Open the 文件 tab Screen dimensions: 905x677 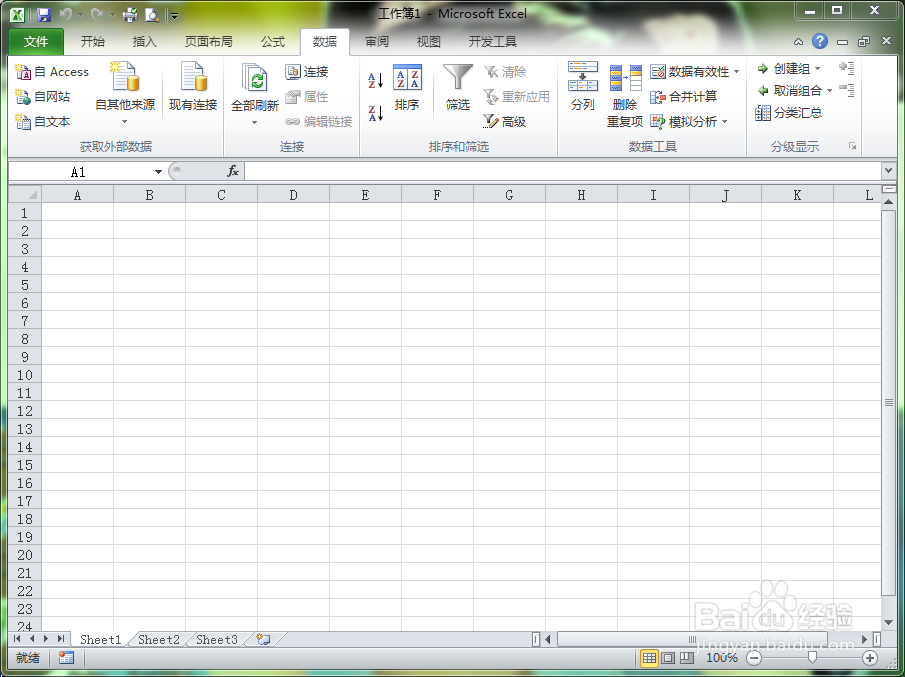(x=36, y=42)
